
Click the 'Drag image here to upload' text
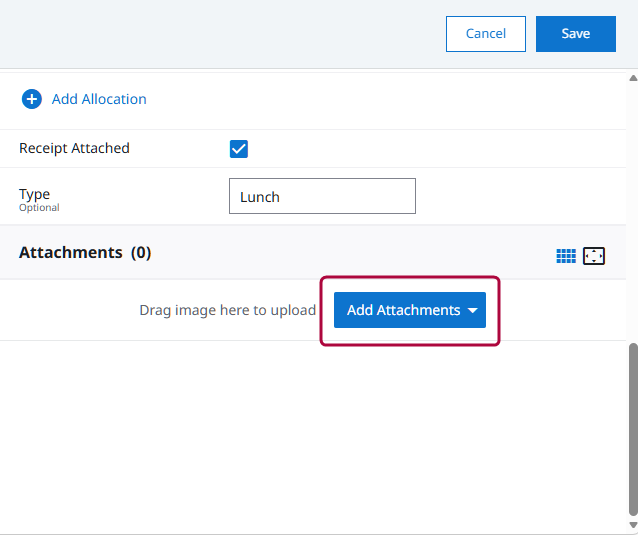[x=227, y=310]
